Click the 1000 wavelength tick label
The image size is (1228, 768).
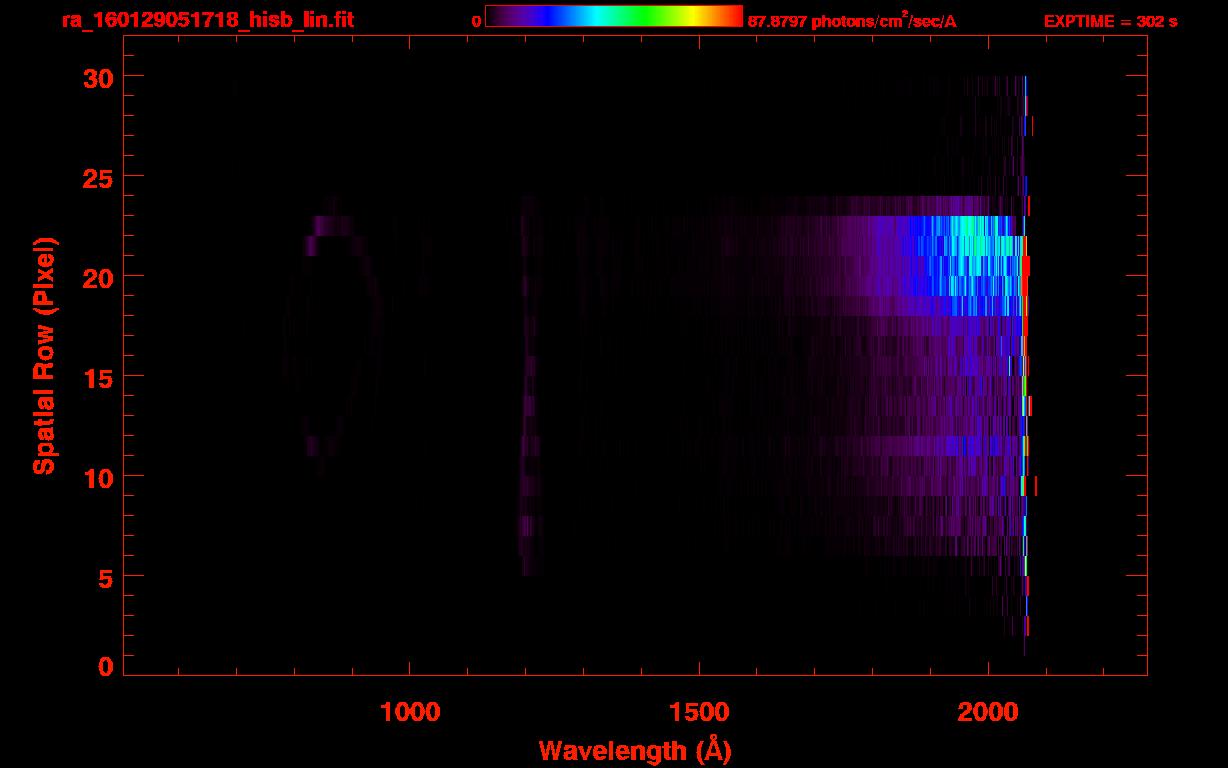click(x=410, y=712)
